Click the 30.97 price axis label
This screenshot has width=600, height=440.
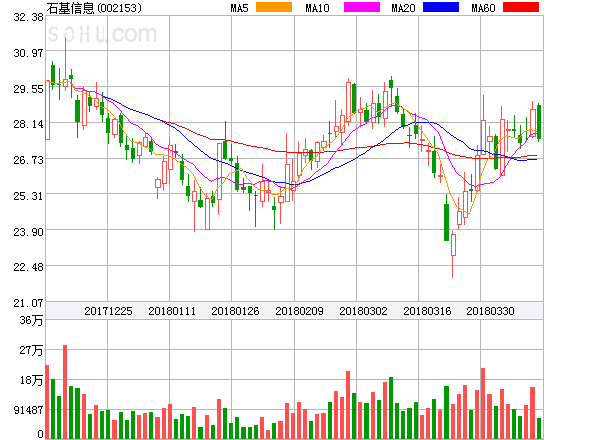[x=28, y=53]
